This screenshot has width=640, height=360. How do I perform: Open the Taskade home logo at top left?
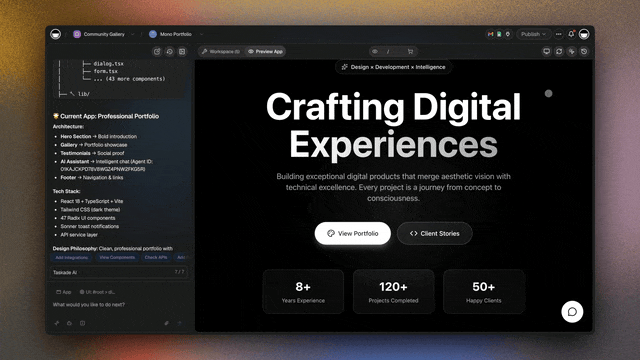56,34
